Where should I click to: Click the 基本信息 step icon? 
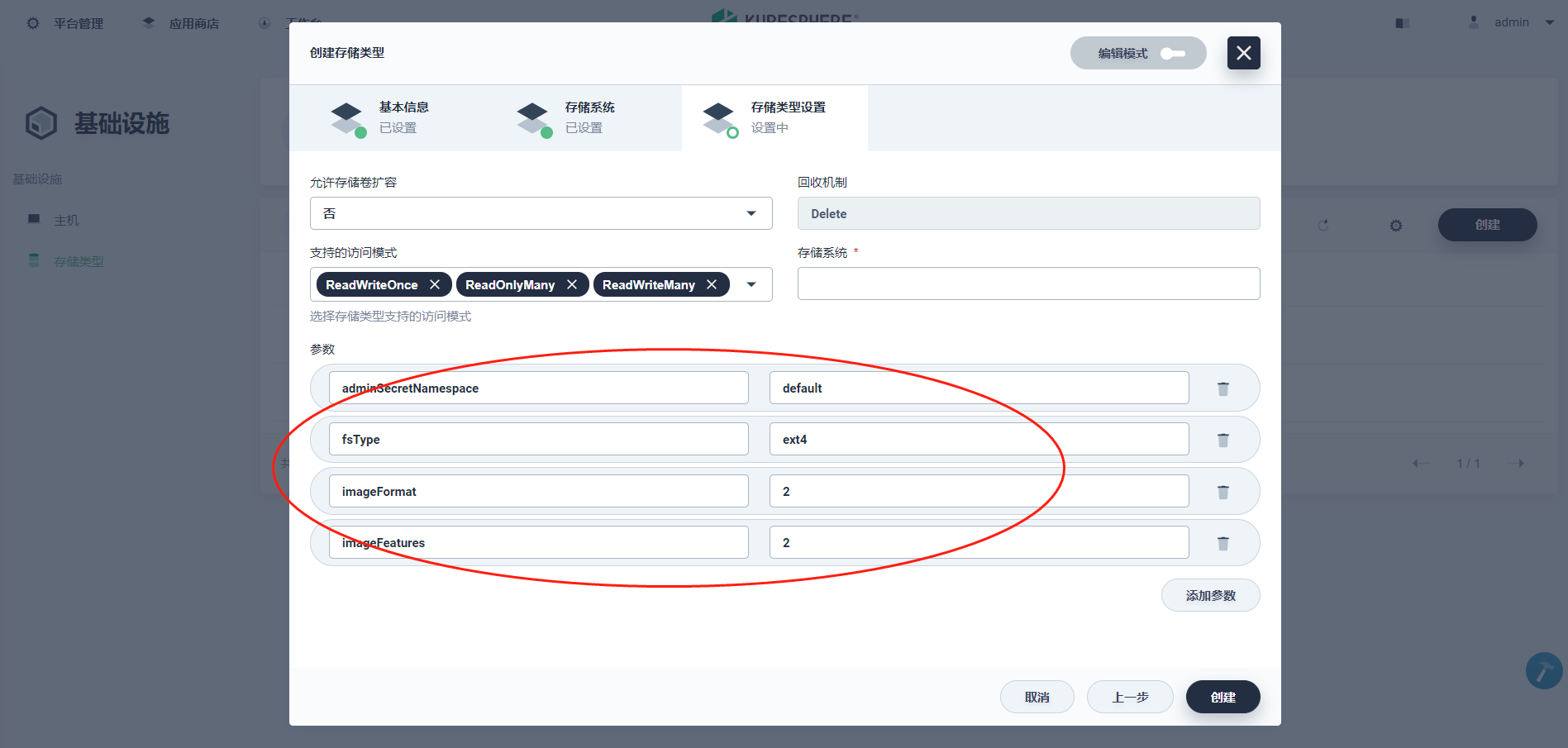[348, 119]
